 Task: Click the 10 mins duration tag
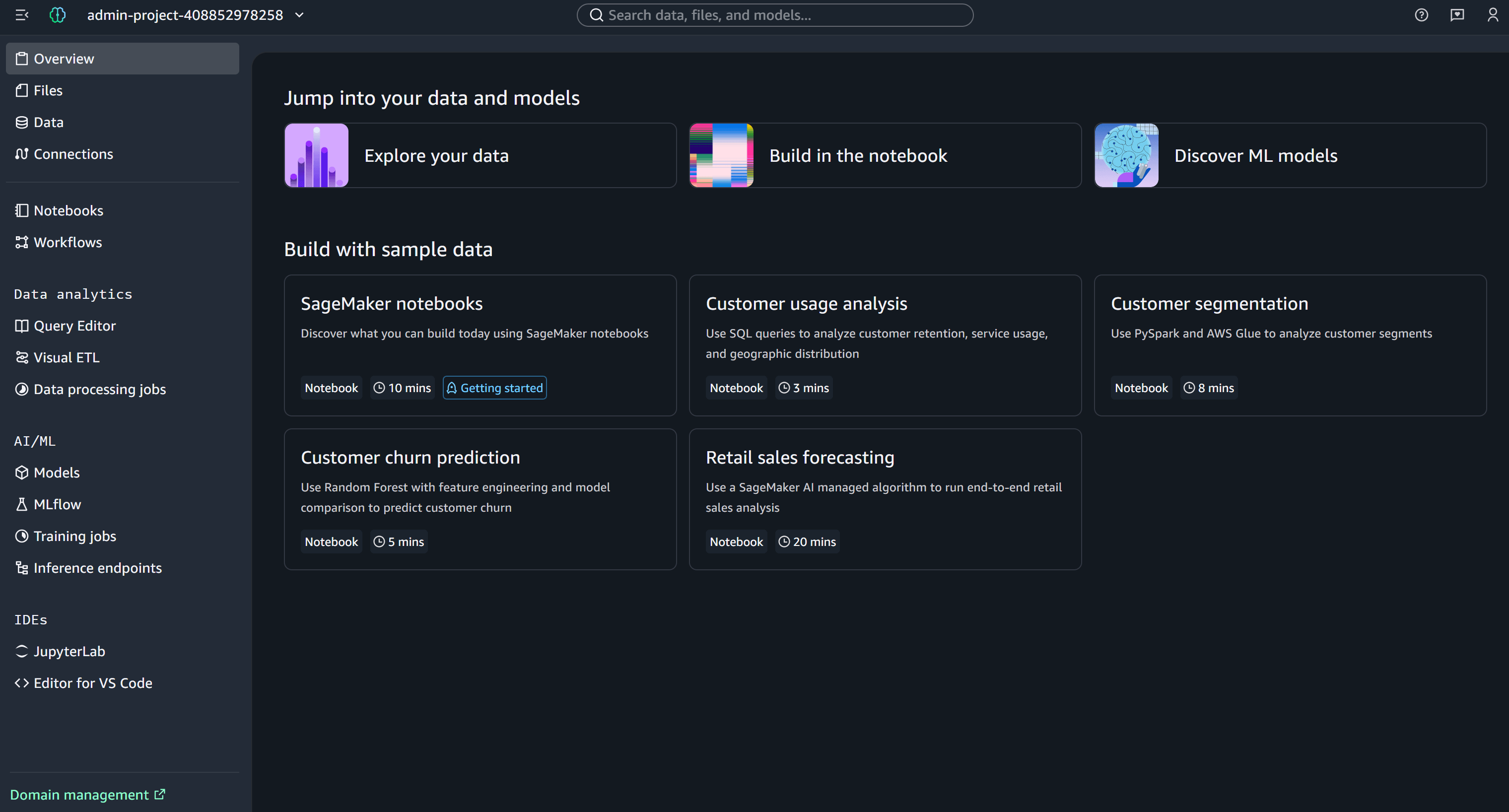point(402,388)
